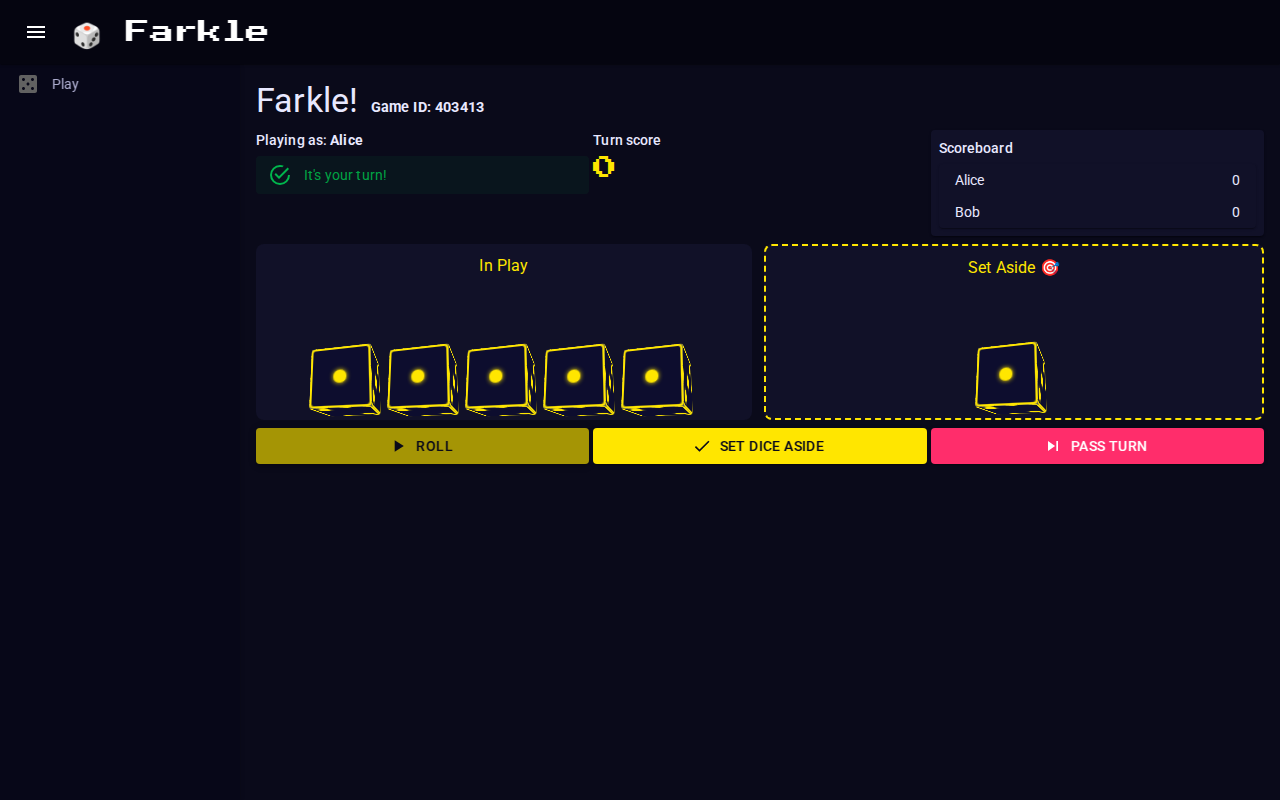Click the Farkle app title
The height and width of the screenshot is (800, 1280).
tap(196, 31)
